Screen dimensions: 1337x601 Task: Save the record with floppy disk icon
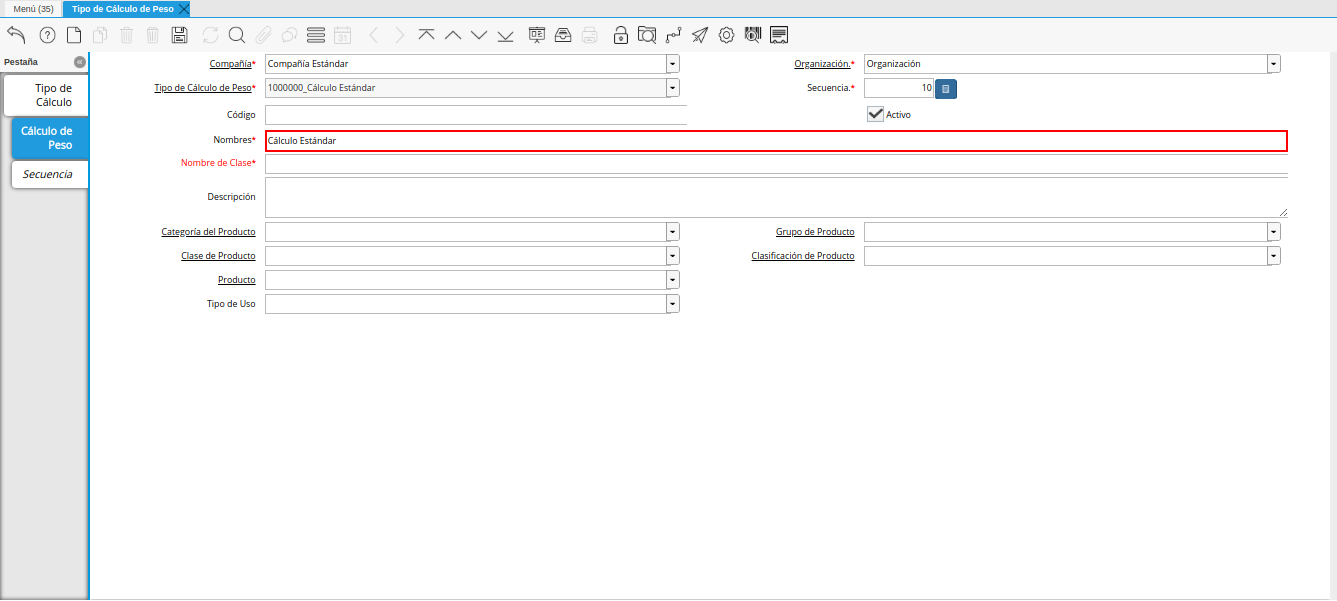point(180,35)
